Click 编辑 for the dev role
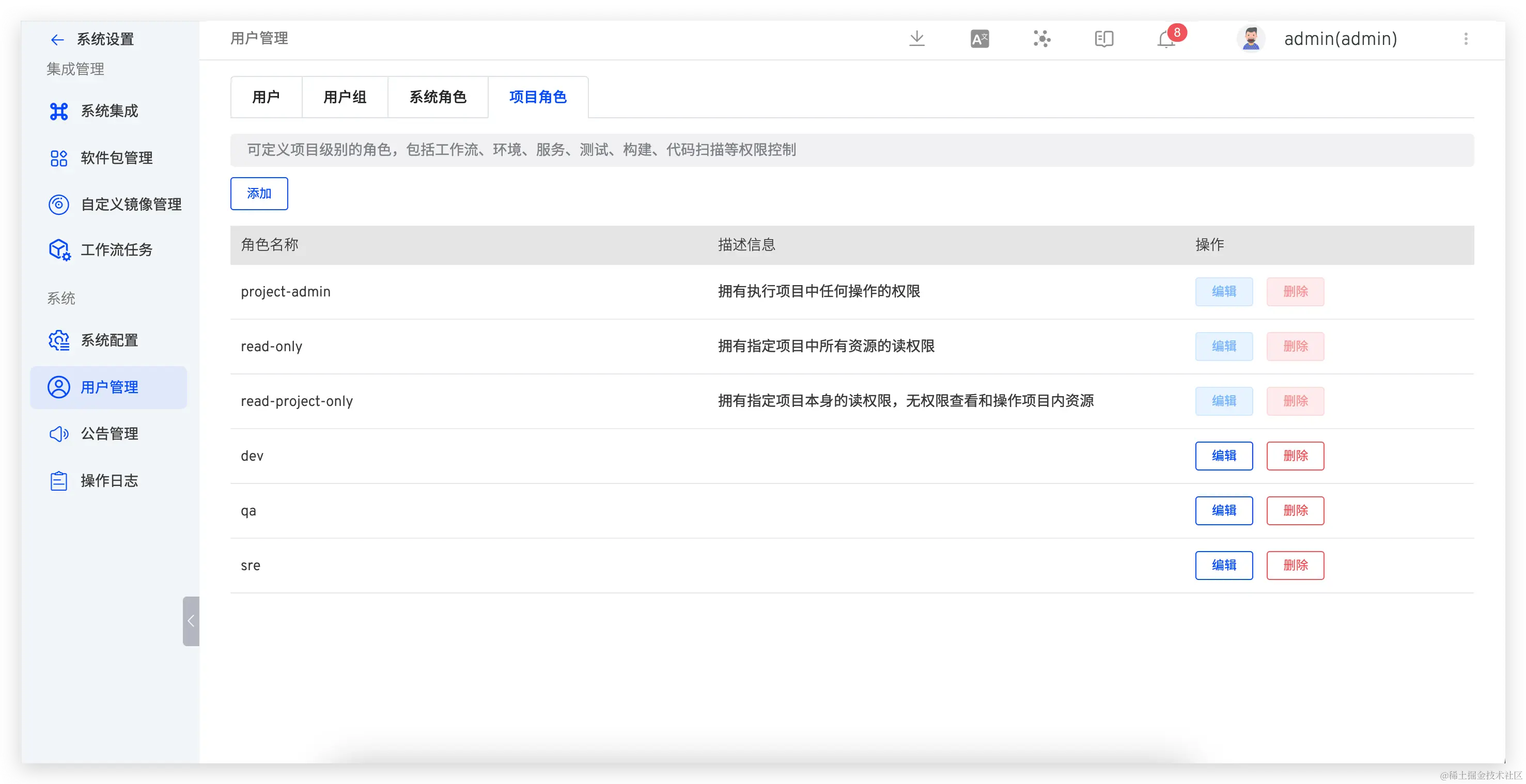 tap(1223, 456)
